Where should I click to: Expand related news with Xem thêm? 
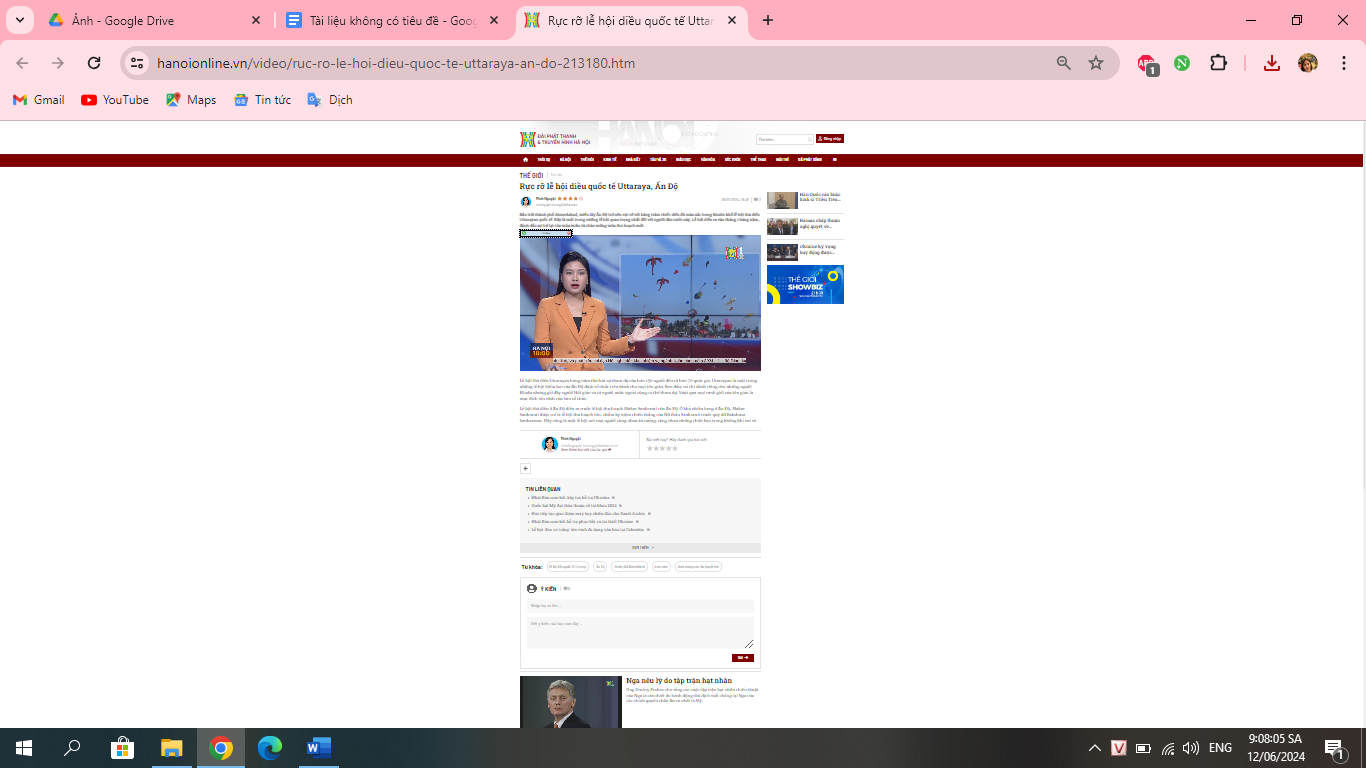coord(640,548)
